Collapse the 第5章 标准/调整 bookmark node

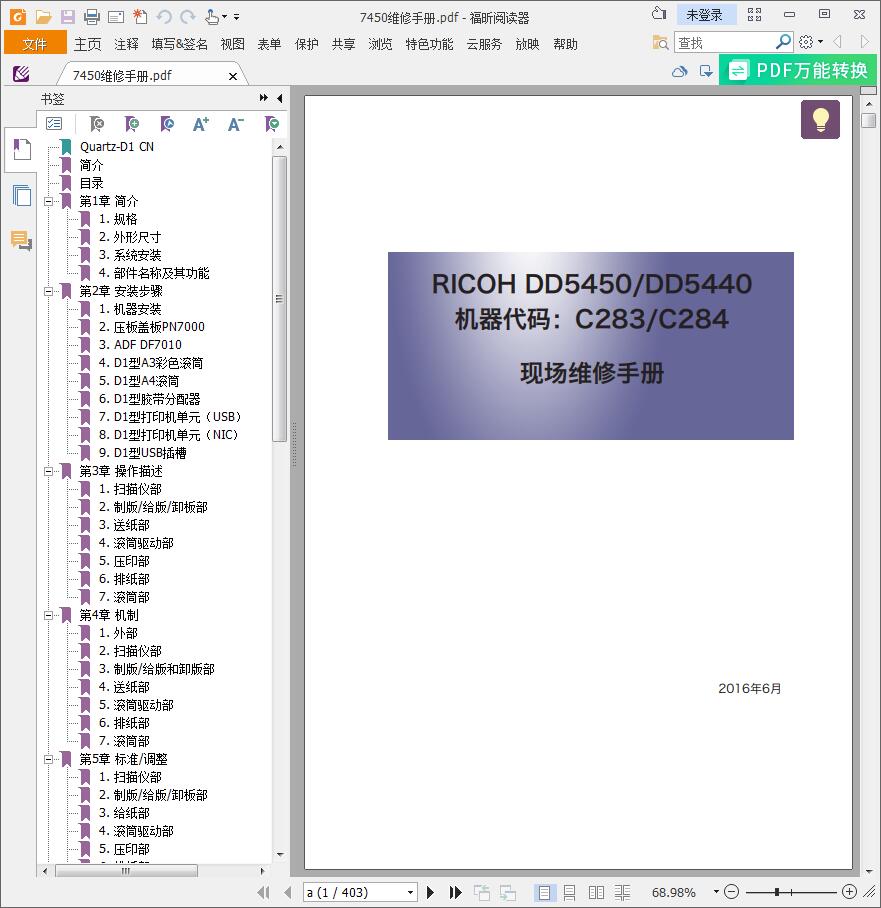tap(49, 759)
